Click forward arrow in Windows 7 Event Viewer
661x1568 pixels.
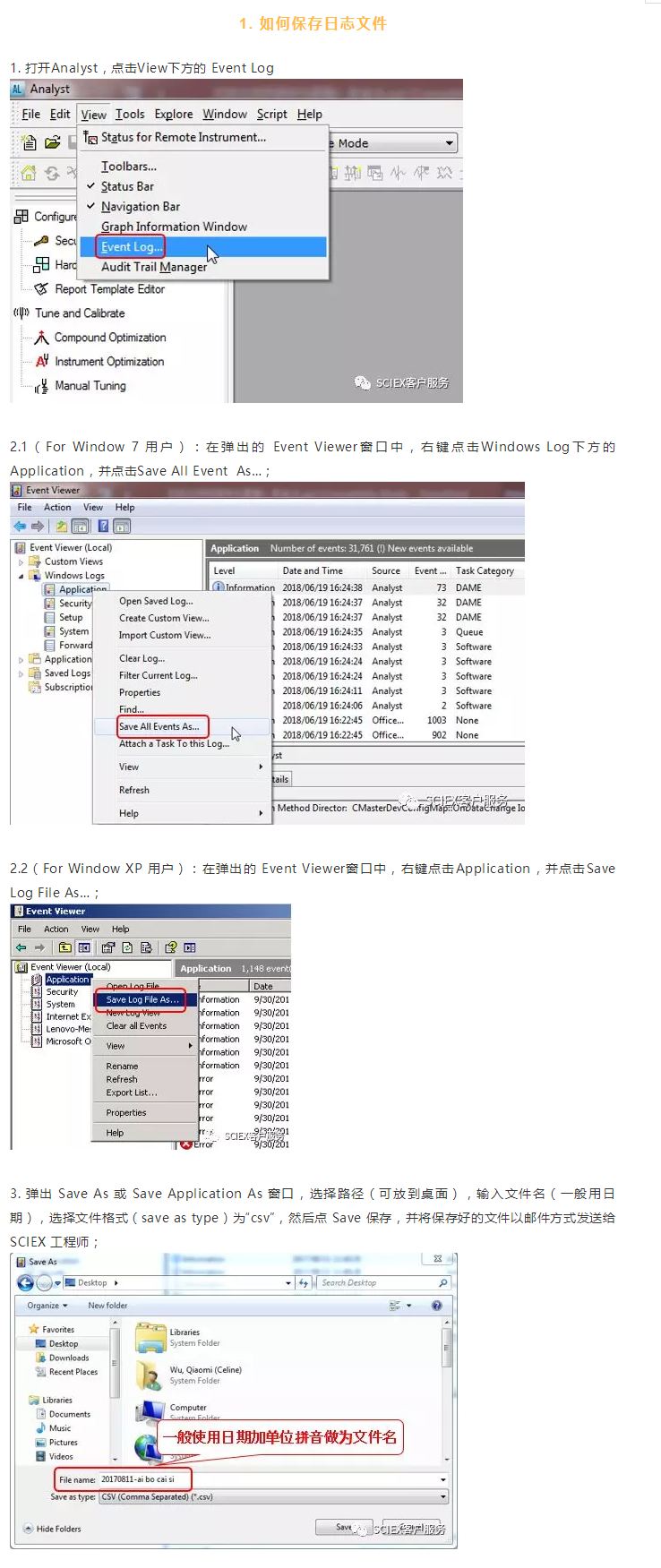[38, 526]
